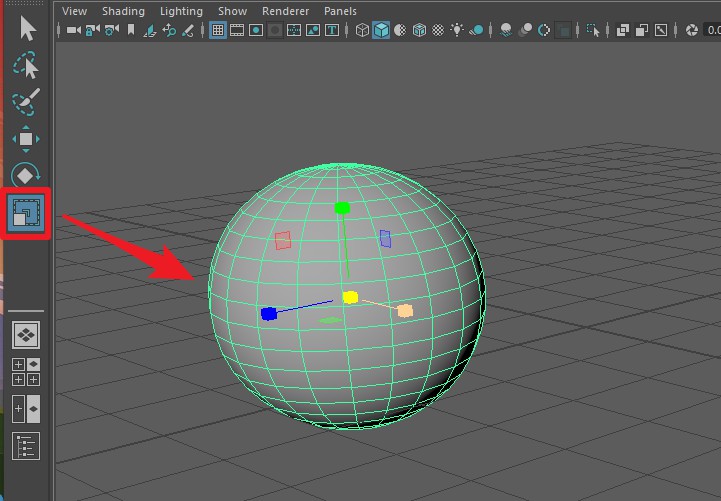Open the View menu

pyautogui.click(x=74, y=11)
